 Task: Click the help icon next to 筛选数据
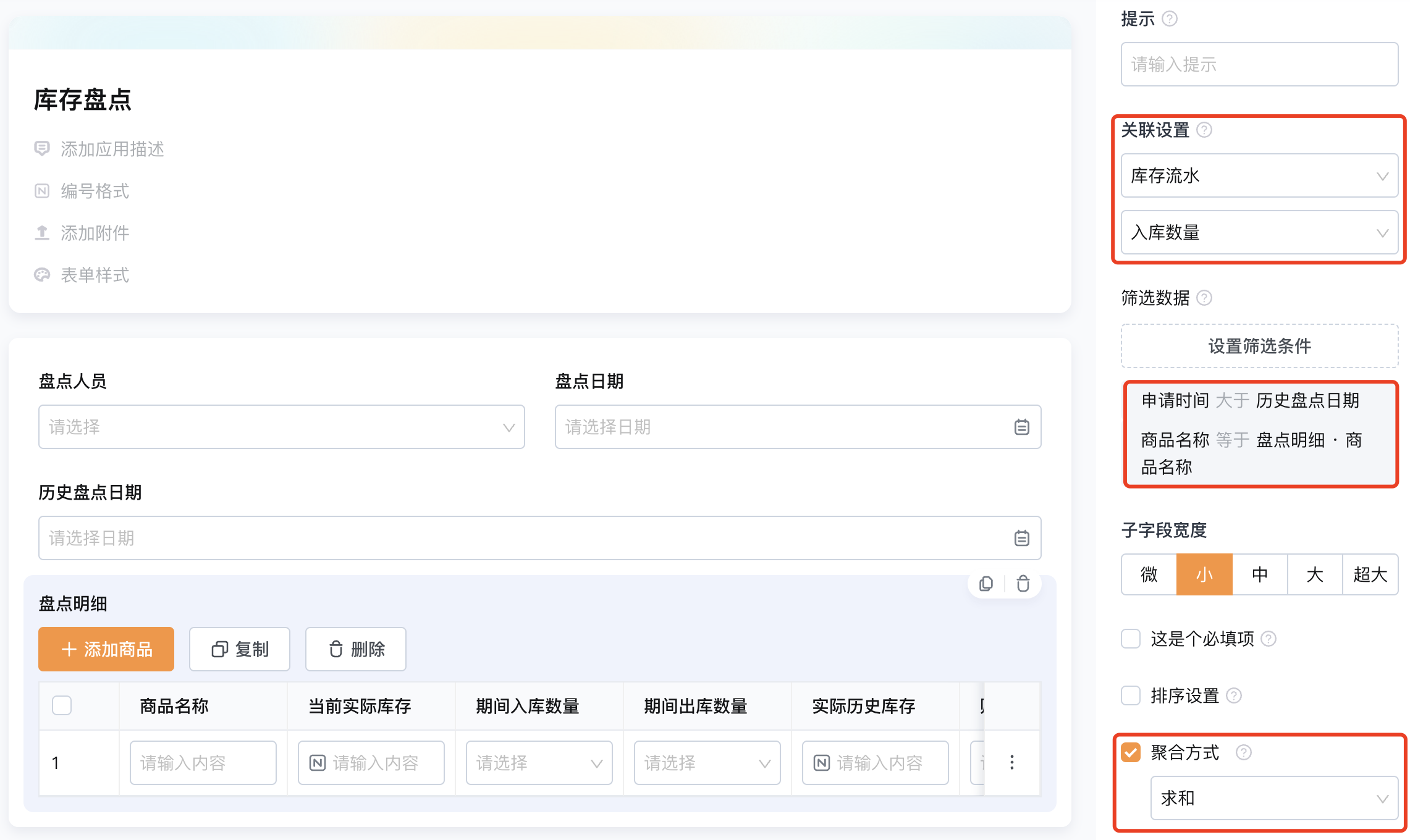pyautogui.click(x=1204, y=298)
